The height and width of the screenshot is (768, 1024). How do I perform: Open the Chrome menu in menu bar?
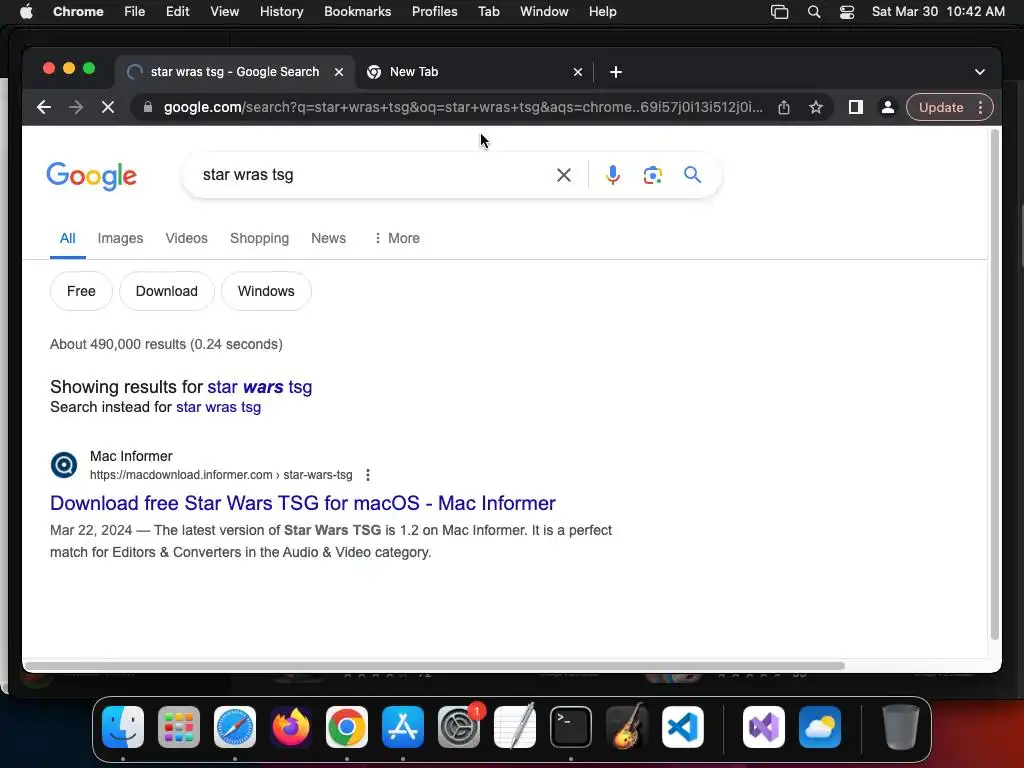point(78,12)
